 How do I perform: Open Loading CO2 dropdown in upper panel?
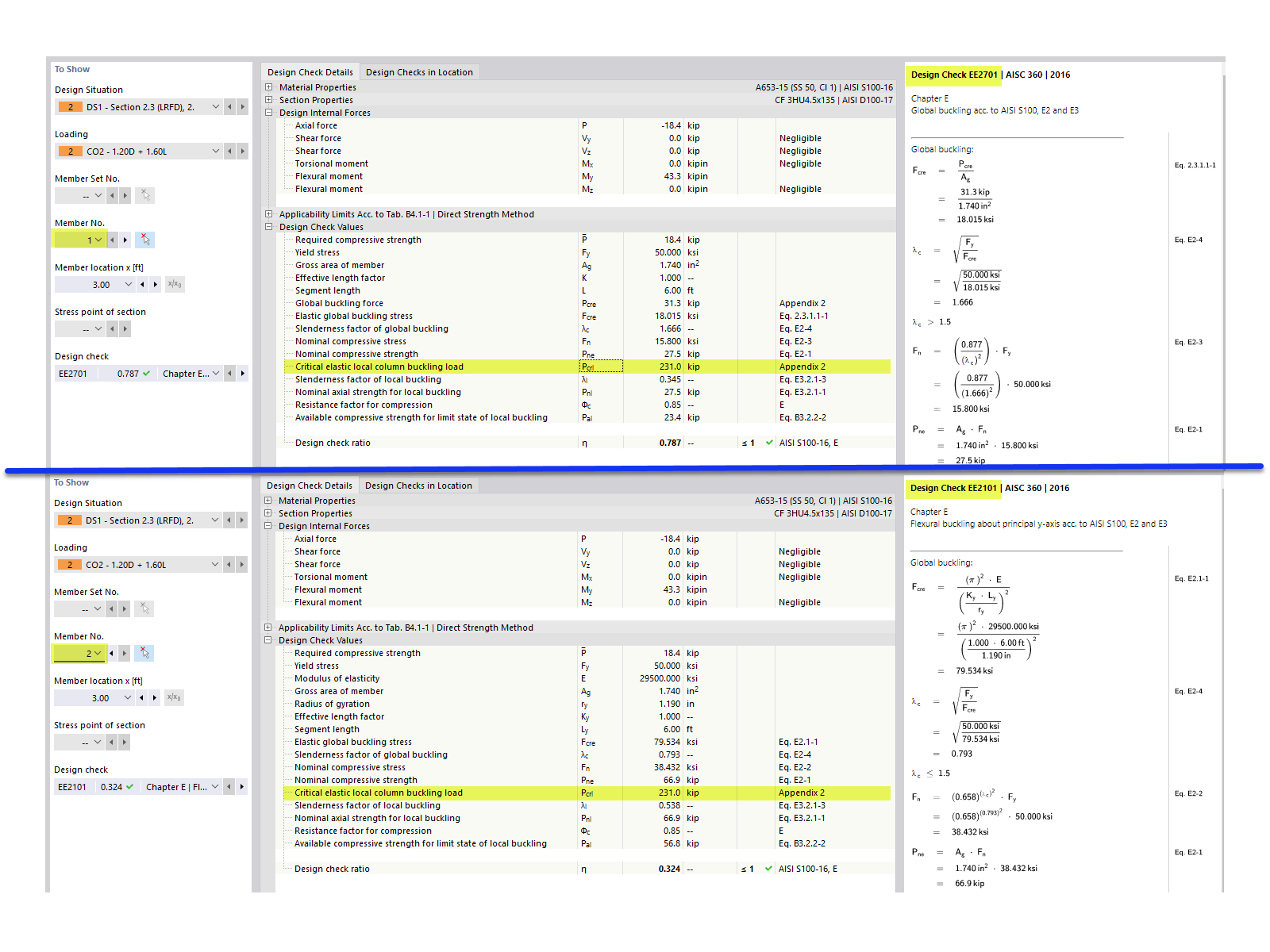[x=216, y=151]
